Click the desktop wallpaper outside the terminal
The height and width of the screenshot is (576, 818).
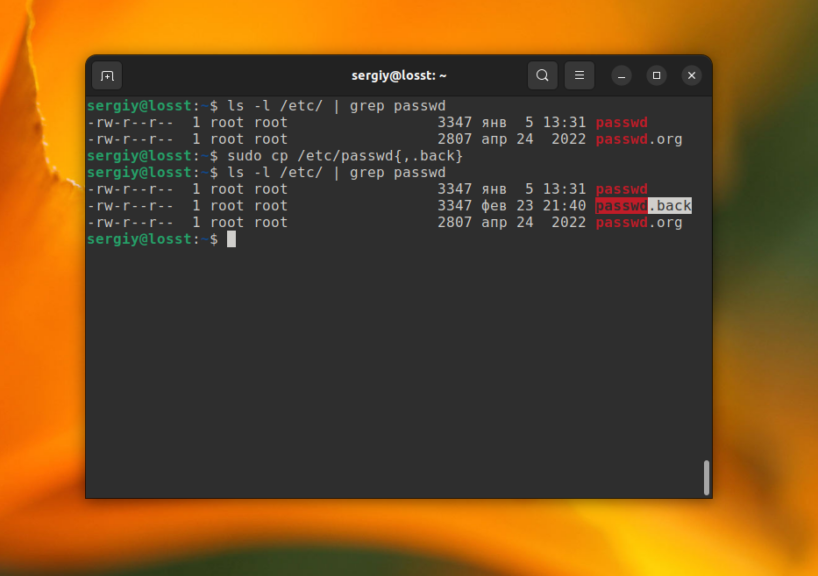coord(760,300)
